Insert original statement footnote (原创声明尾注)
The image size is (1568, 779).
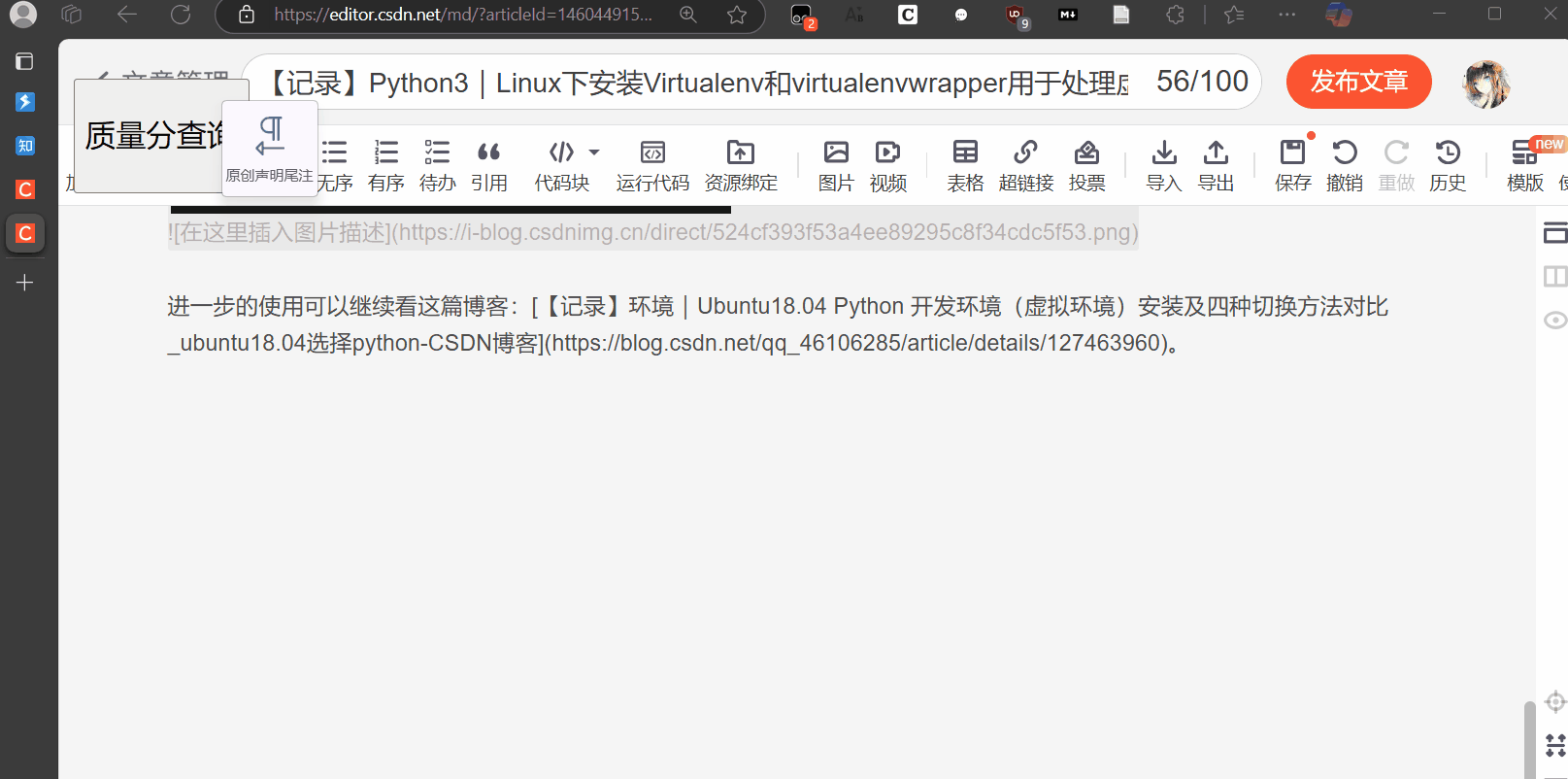[x=270, y=149]
